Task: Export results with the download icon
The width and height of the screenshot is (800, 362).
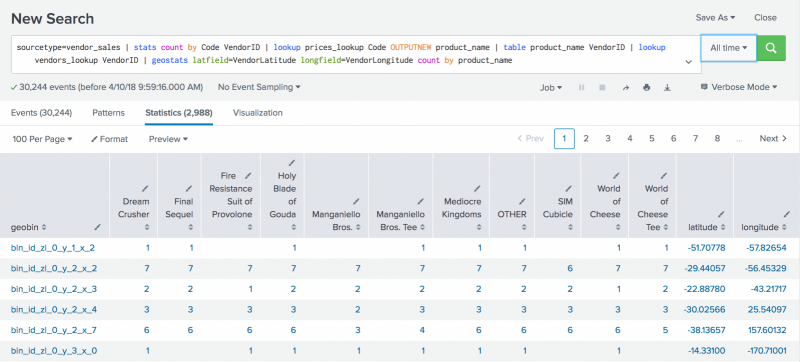Action: point(667,88)
